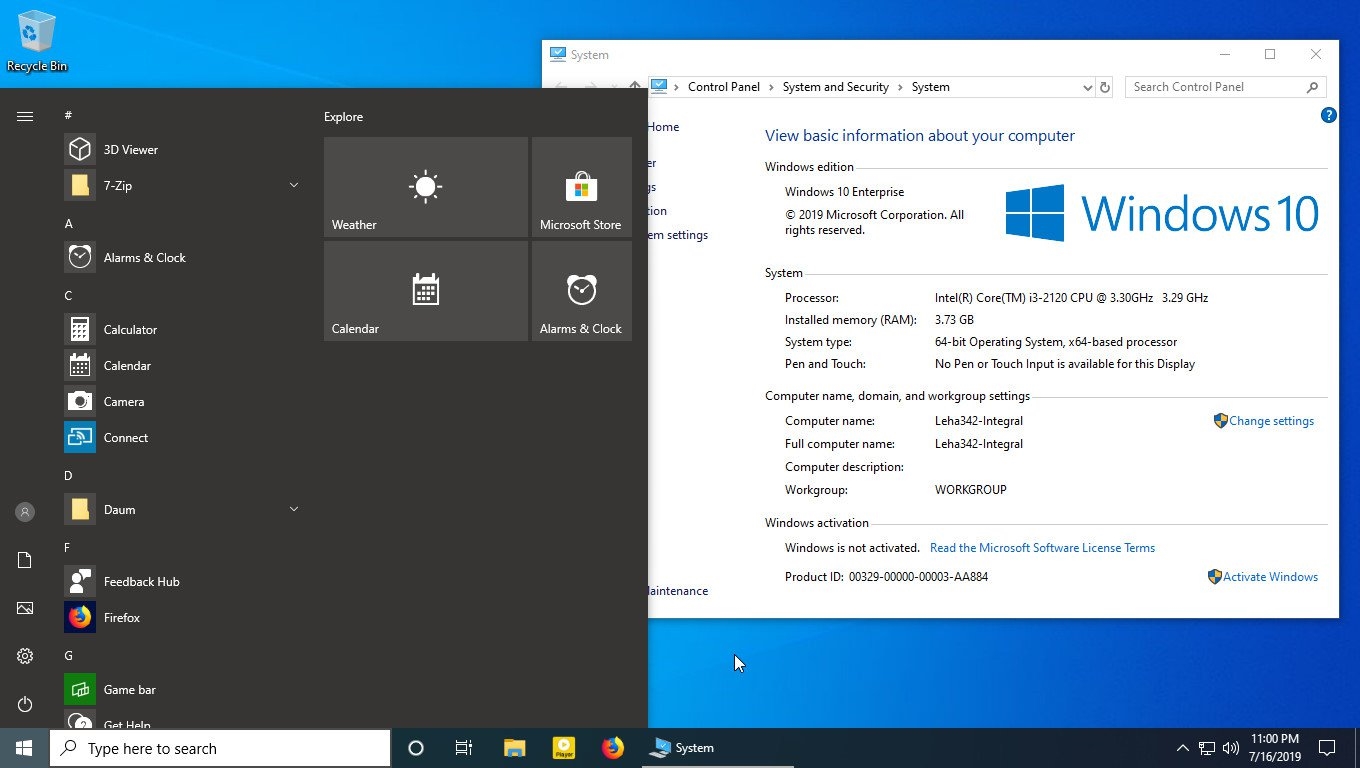
Task: Open Feedback Hub
Action: 182,582
